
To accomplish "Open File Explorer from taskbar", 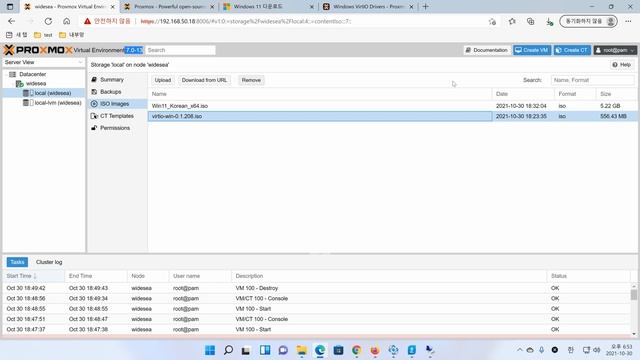I will (302, 350).
